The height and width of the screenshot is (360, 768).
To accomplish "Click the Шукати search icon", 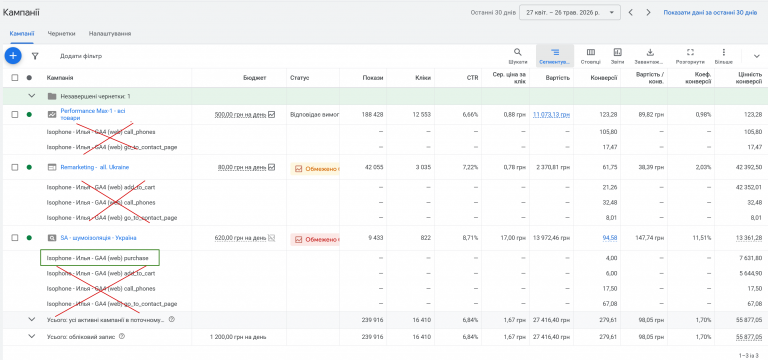I will [517, 56].
